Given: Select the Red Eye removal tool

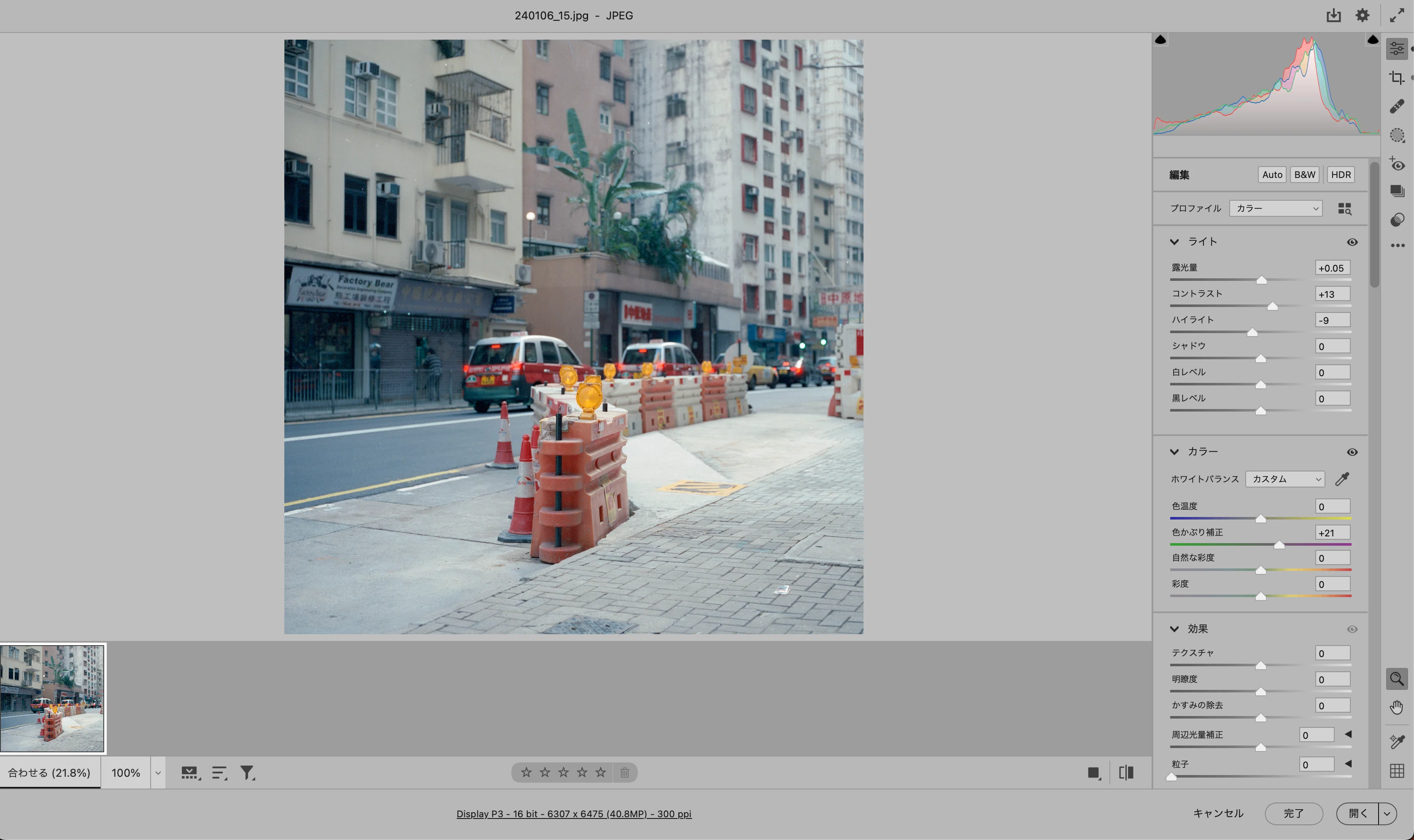Looking at the screenshot, I should 1396,164.
